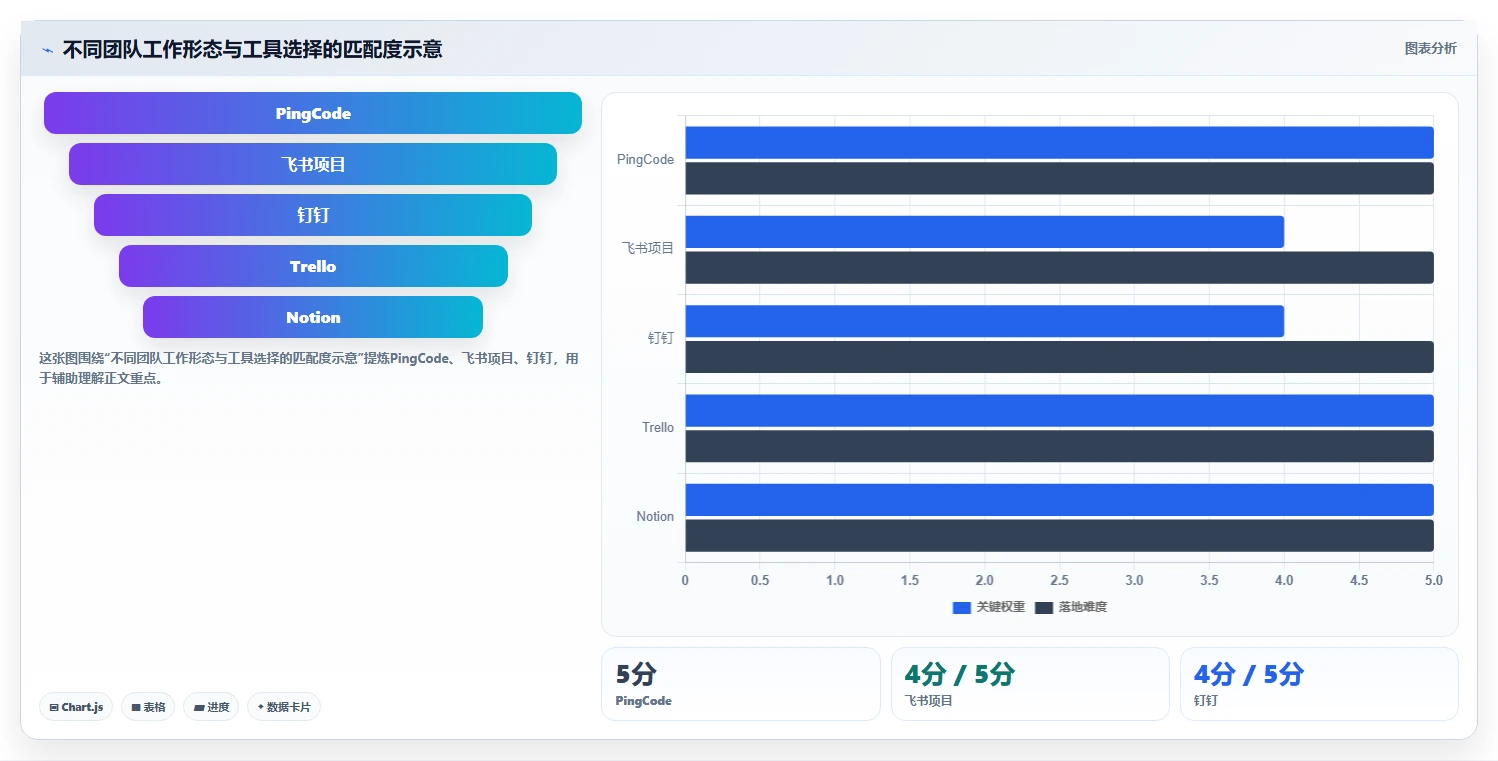
Task: Click the 1.0 tick on x-axis
Action: 835,580
